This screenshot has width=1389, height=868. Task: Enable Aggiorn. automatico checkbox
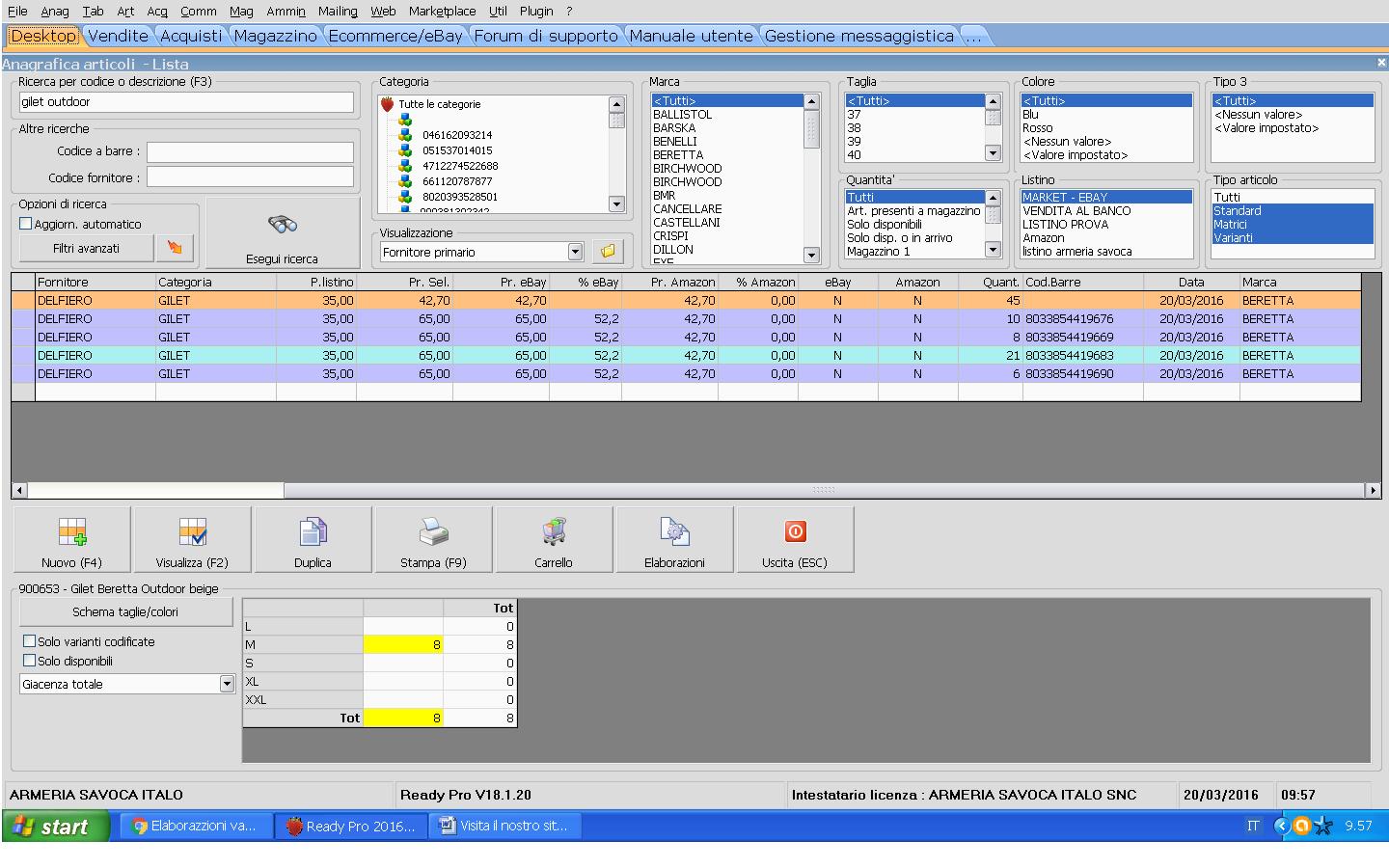click(26, 224)
